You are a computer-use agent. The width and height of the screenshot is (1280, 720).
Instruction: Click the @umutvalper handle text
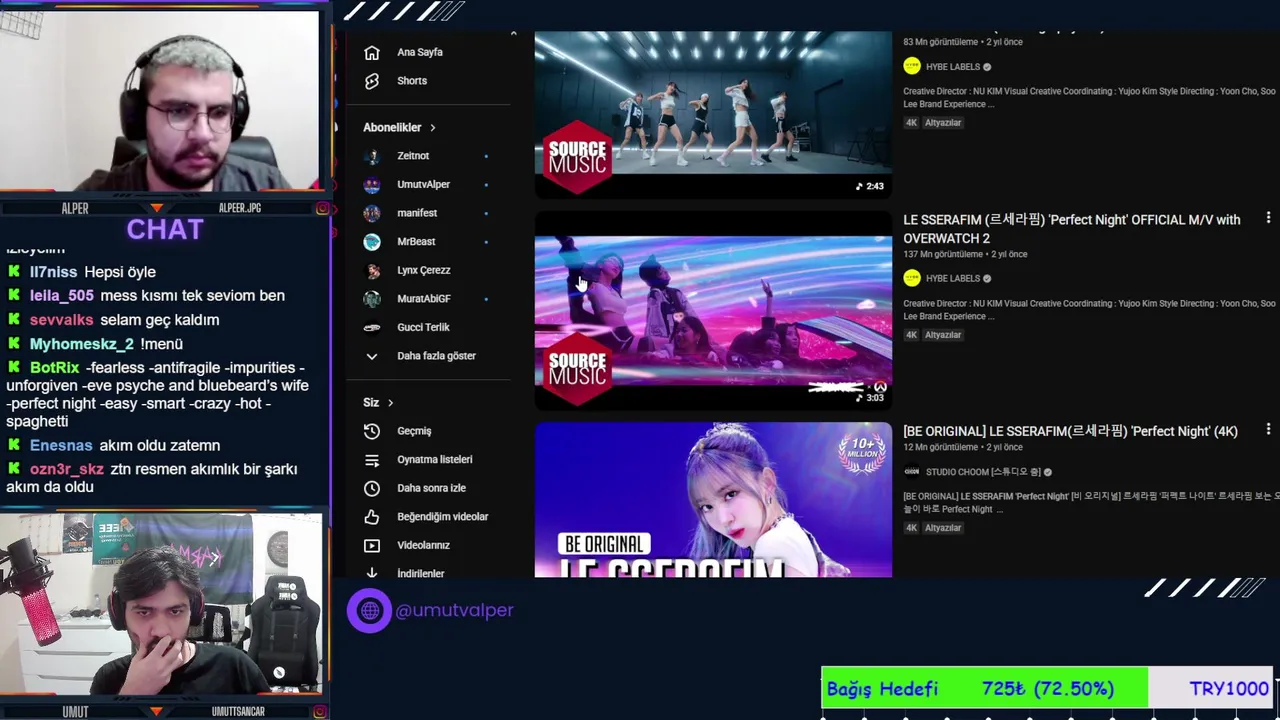coord(454,610)
